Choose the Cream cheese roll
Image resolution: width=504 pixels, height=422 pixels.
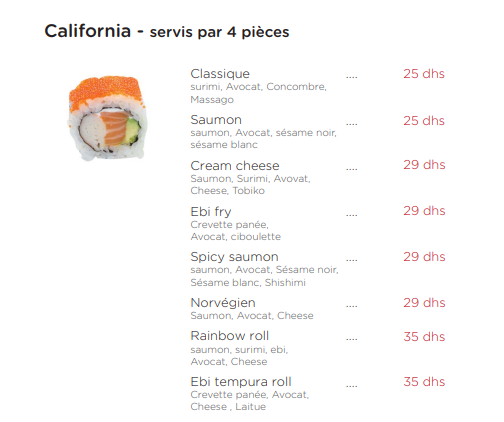[x=235, y=166]
